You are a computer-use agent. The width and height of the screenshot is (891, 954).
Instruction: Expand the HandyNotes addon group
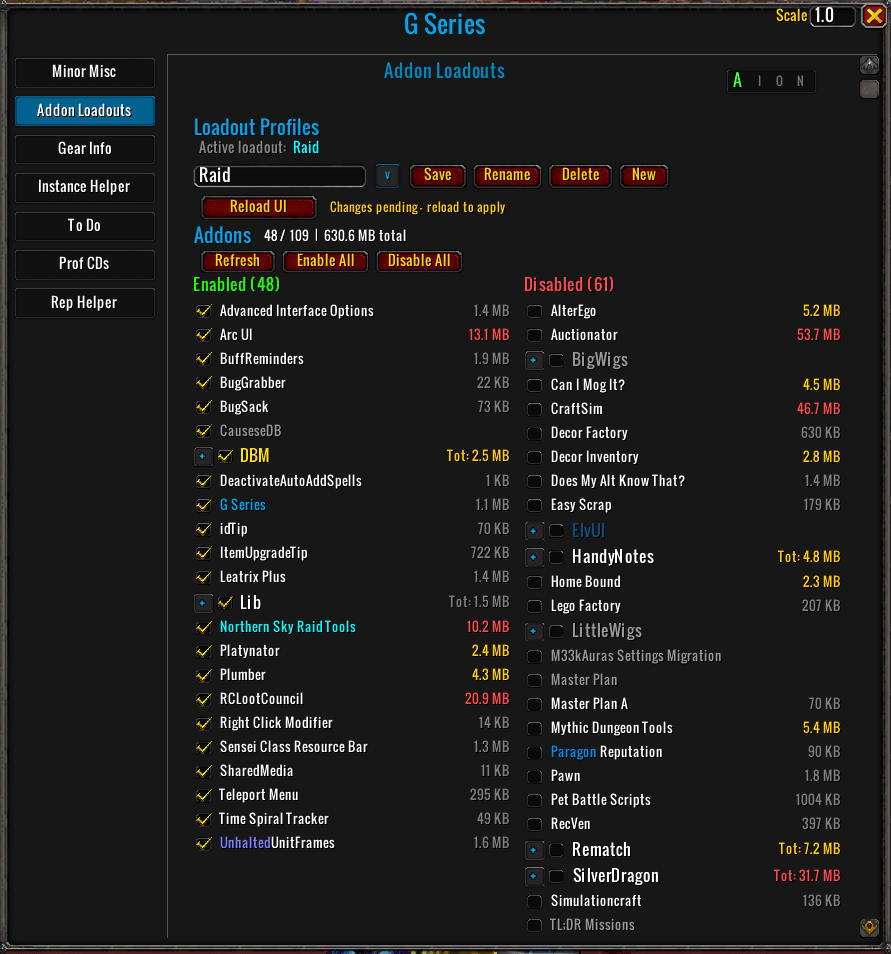click(x=534, y=557)
